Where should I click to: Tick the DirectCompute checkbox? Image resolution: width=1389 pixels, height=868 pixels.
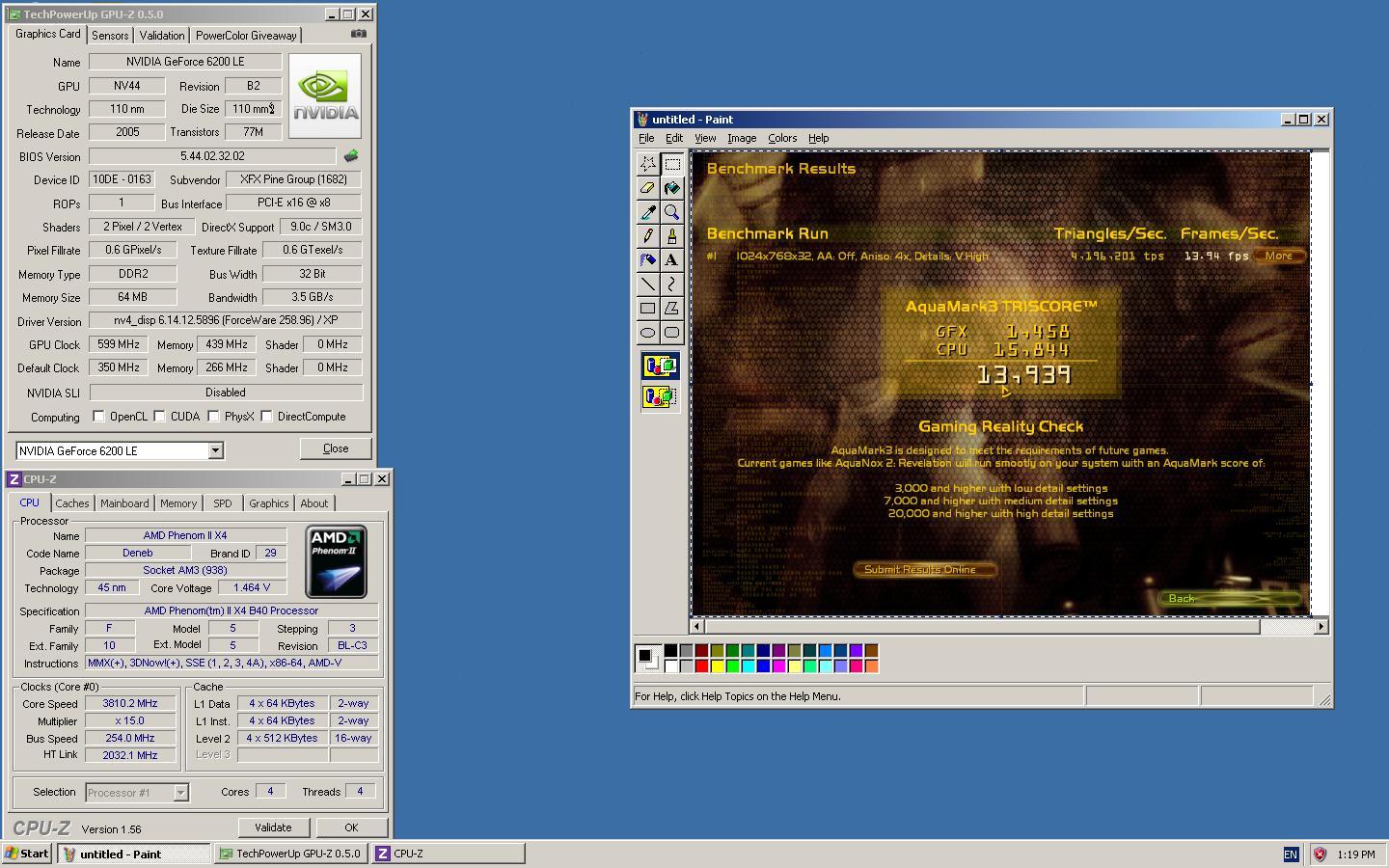pyautogui.click(x=266, y=417)
